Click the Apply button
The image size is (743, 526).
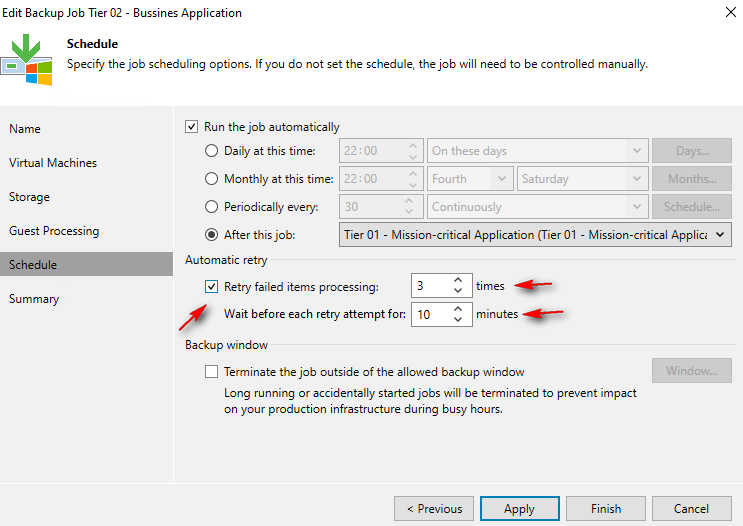click(519, 508)
